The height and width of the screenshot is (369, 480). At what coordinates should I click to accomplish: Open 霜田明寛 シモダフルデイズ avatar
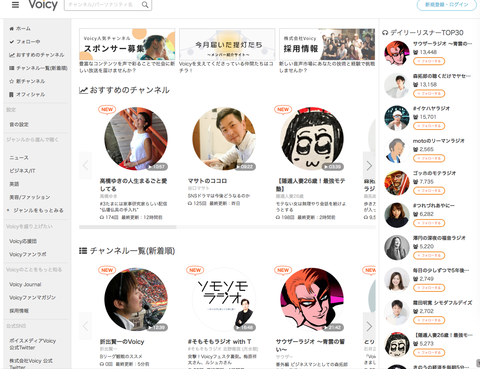397,312
